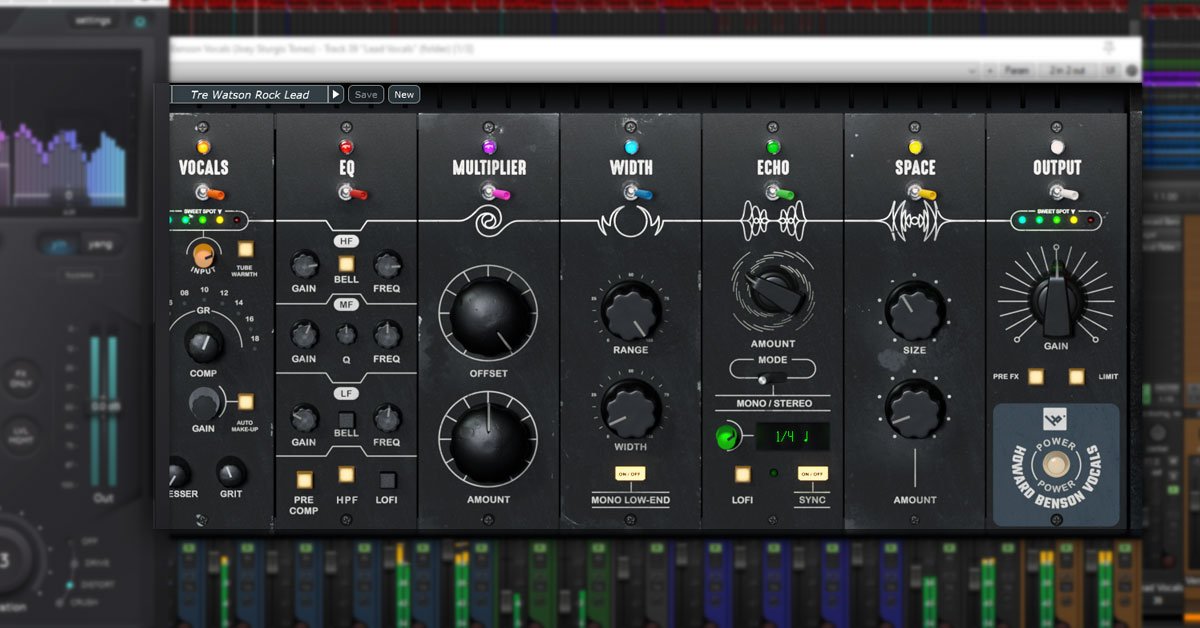The width and height of the screenshot is (1200, 628).
Task: Click the New preset button
Action: point(404,95)
